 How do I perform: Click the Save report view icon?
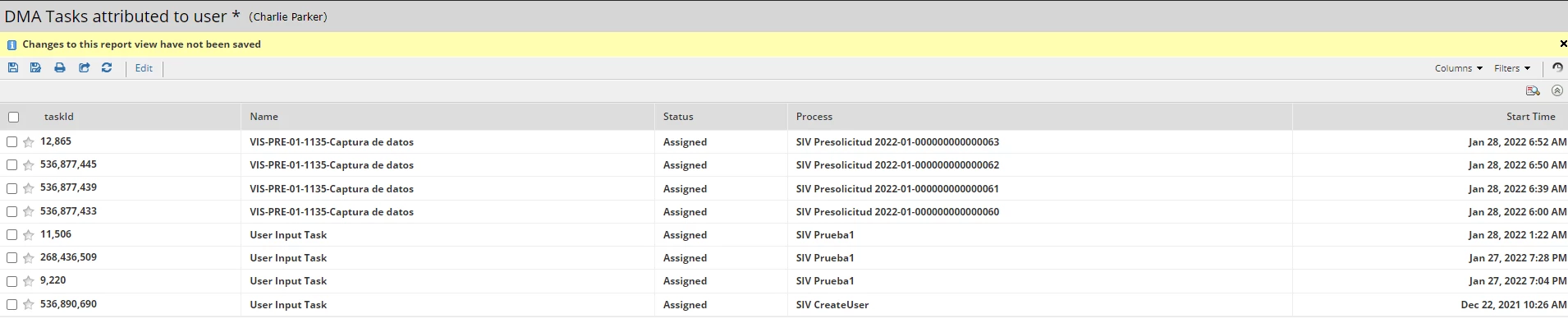pos(13,68)
